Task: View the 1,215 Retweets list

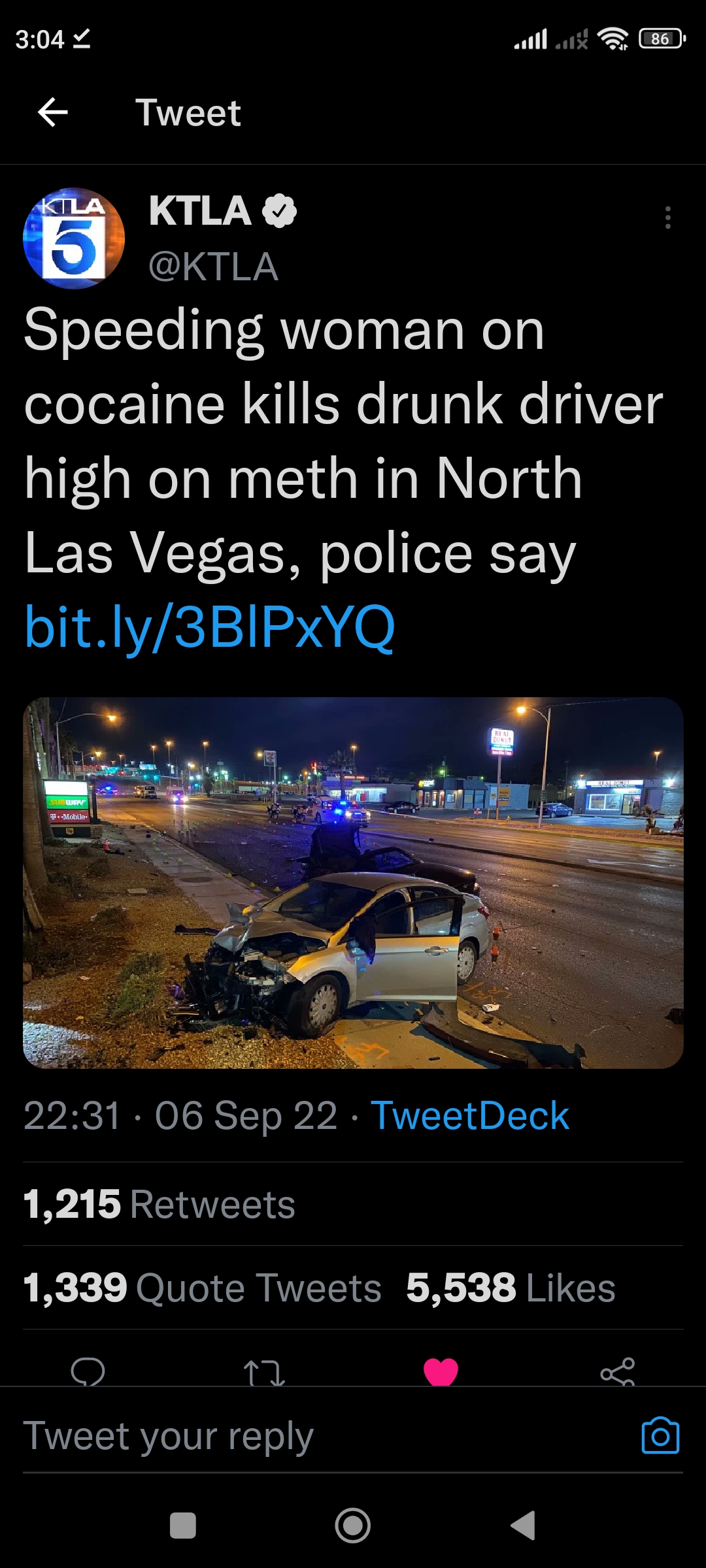Action: 160,1204
